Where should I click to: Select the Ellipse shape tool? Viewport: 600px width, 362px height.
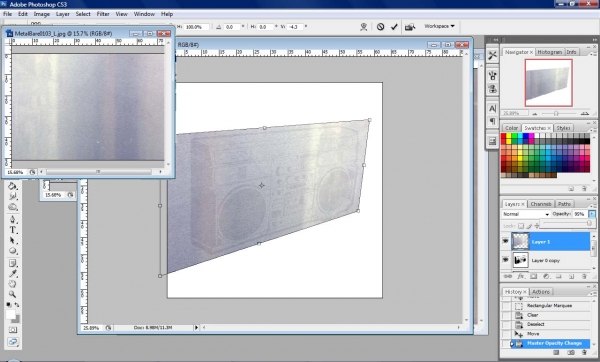tap(12, 251)
